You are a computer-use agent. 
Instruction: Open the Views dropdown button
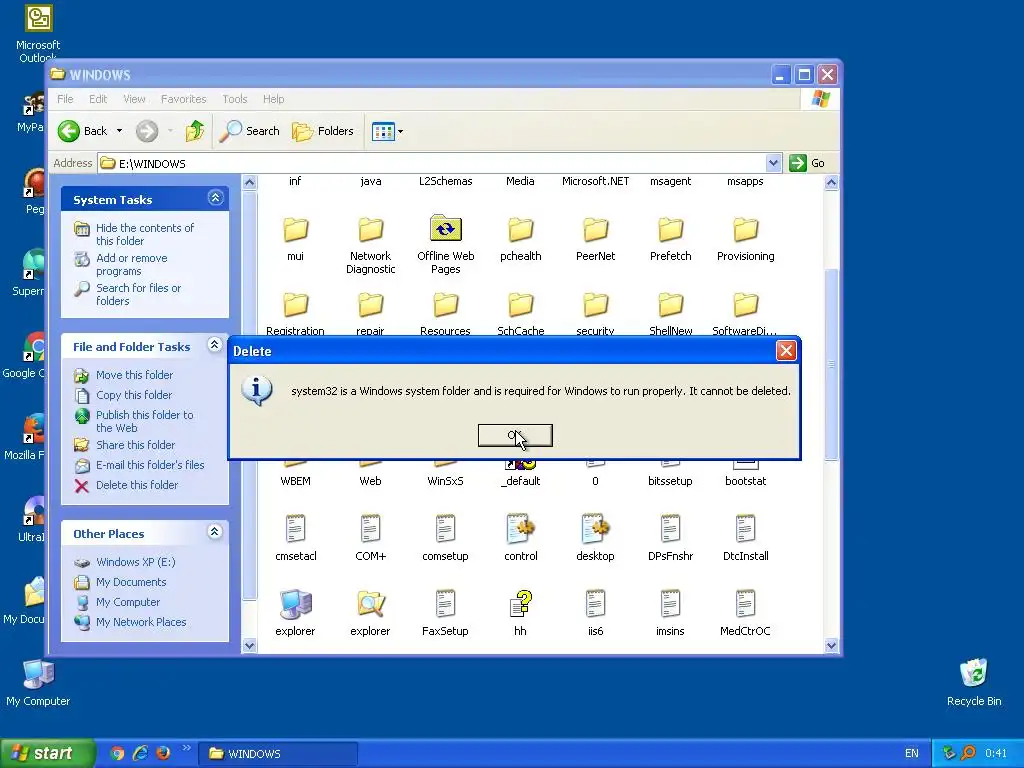387,131
